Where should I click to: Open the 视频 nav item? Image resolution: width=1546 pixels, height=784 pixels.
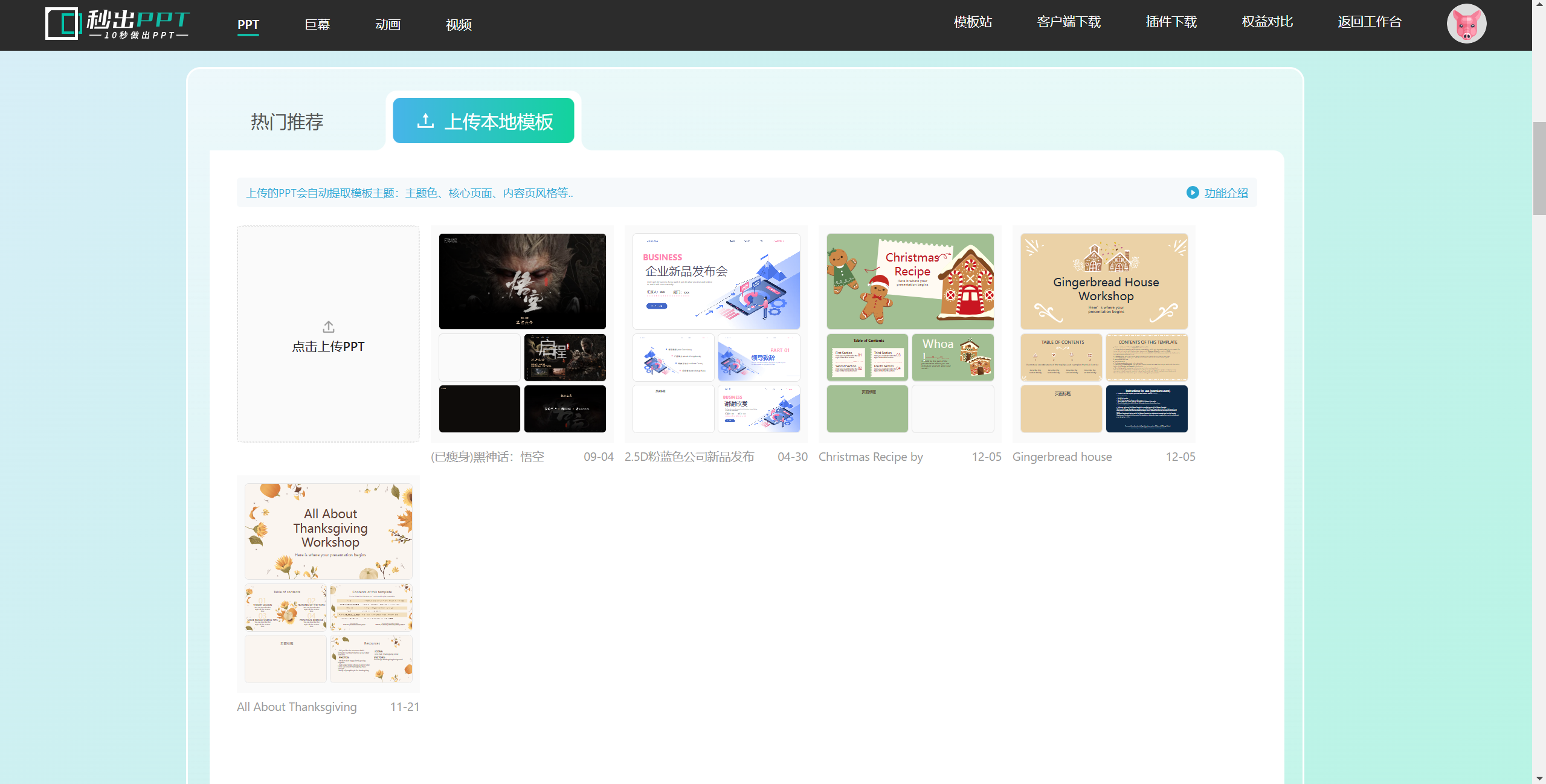click(x=459, y=25)
